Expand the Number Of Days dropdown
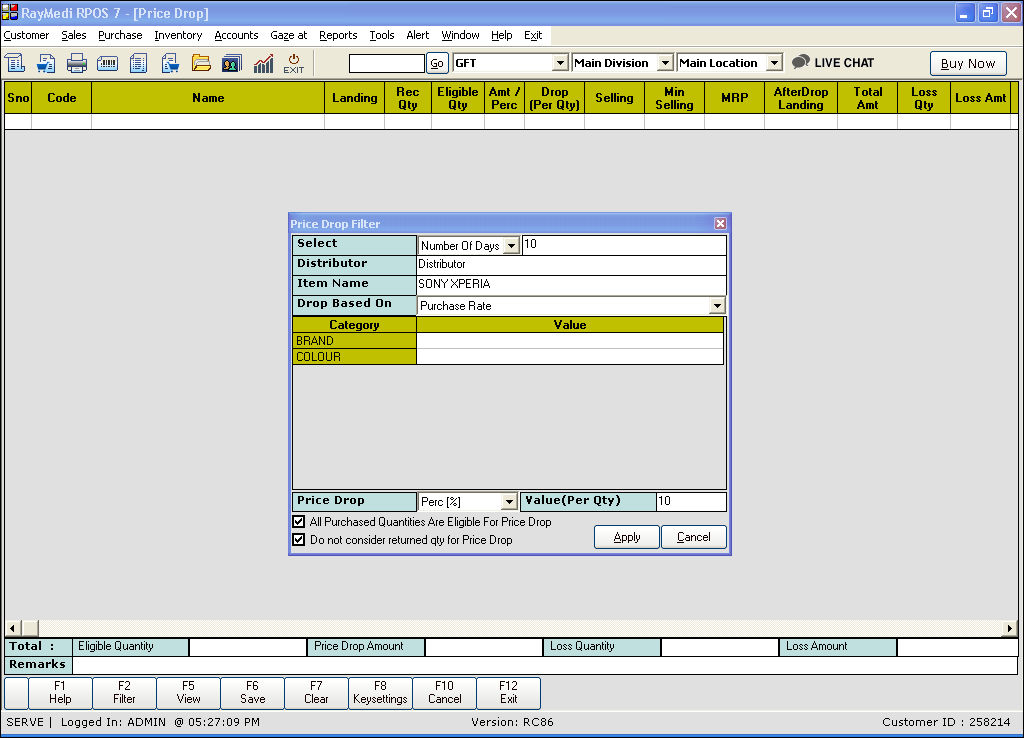1024x738 pixels. tap(510, 246)
